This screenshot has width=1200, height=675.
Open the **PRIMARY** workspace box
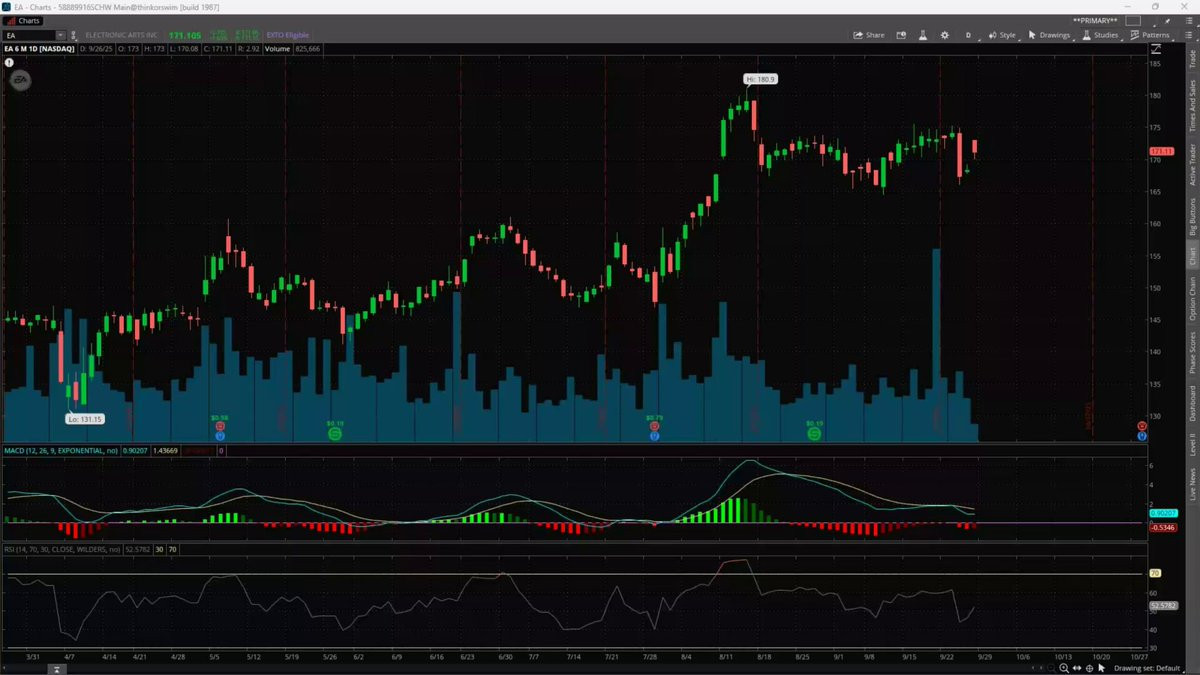coord(1132,20)
